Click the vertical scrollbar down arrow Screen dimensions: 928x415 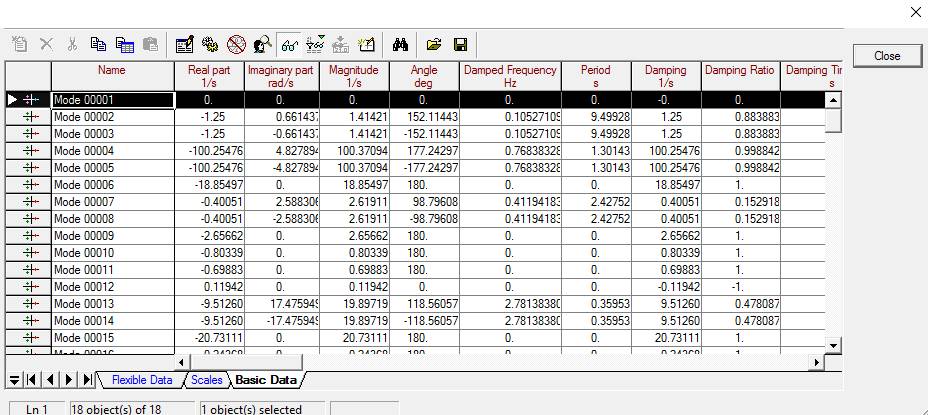(834, 345)
